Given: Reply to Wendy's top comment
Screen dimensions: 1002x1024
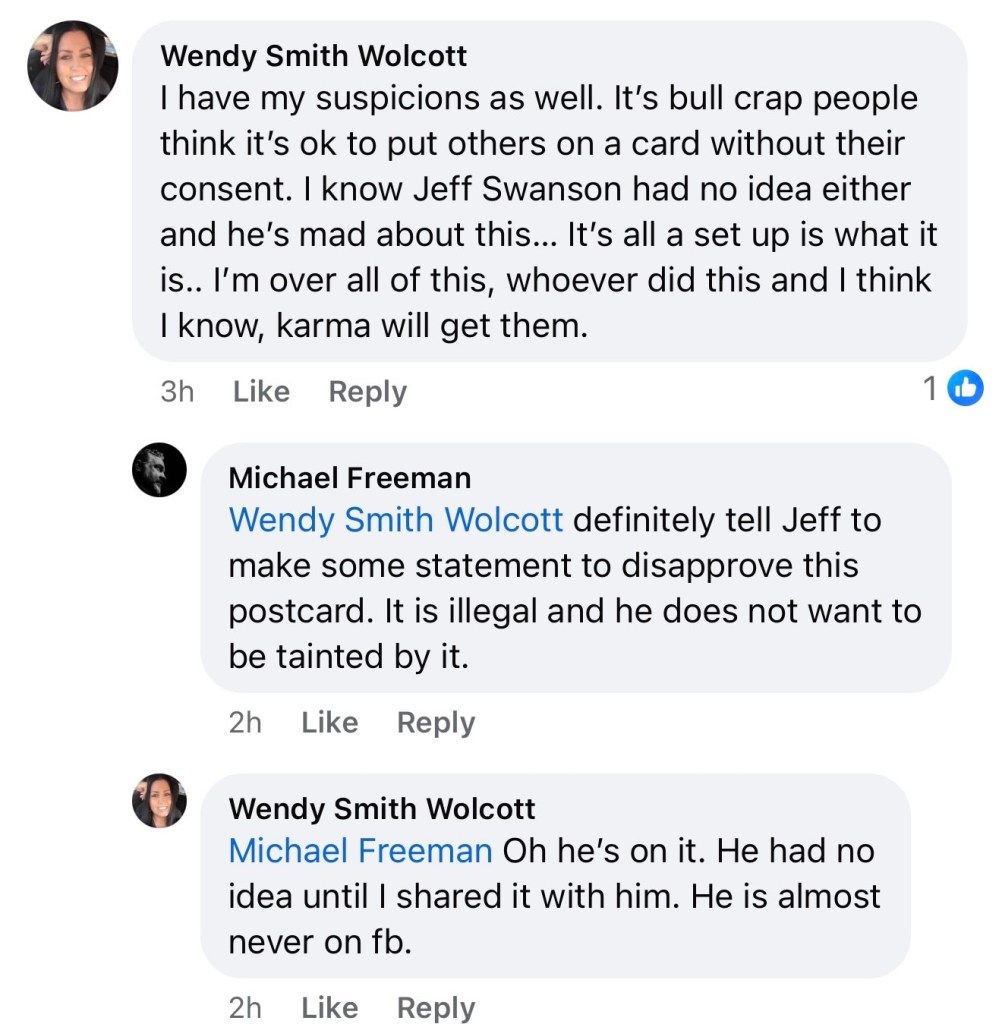Looking at the screenshot, I should 367,391.
